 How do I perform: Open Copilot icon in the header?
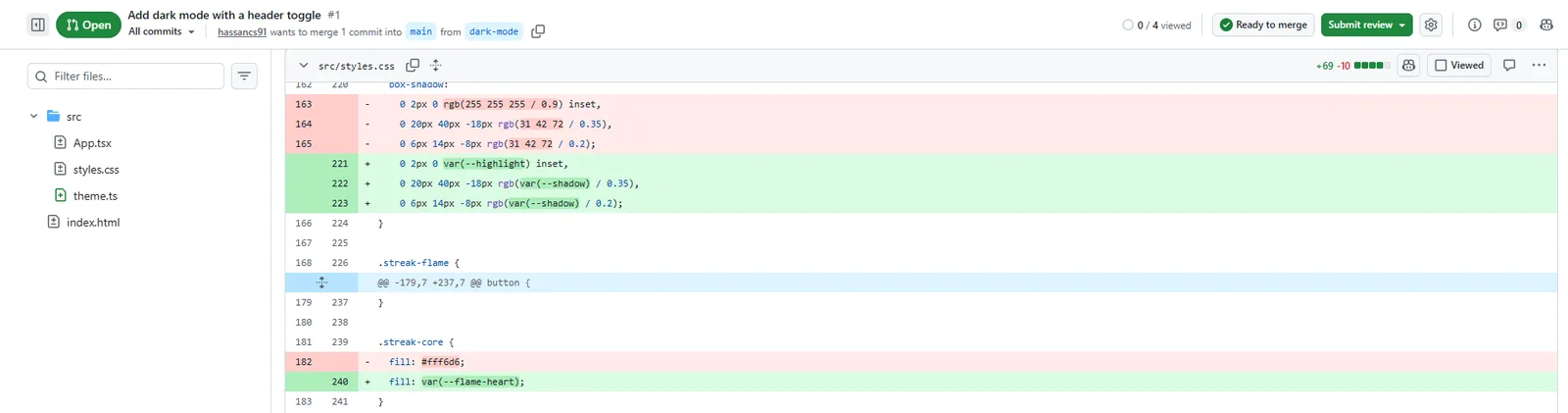(x=1546, y=25)
